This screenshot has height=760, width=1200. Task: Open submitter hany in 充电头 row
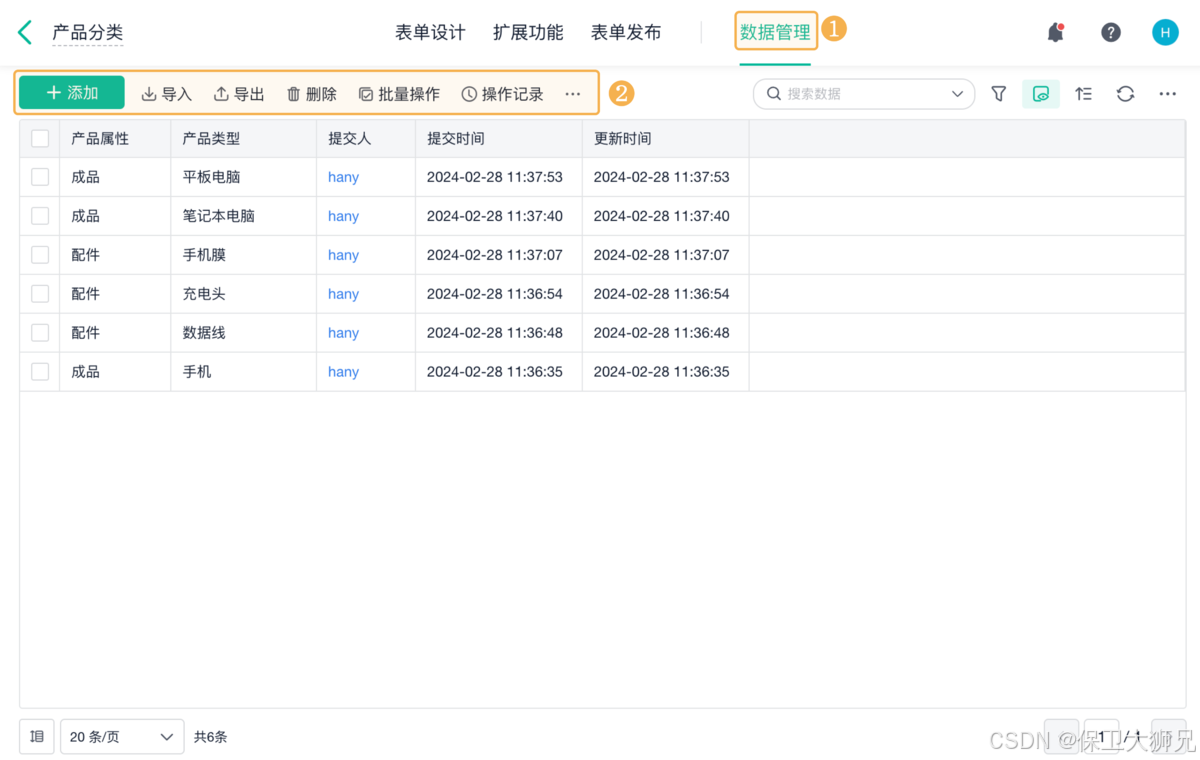343,294
